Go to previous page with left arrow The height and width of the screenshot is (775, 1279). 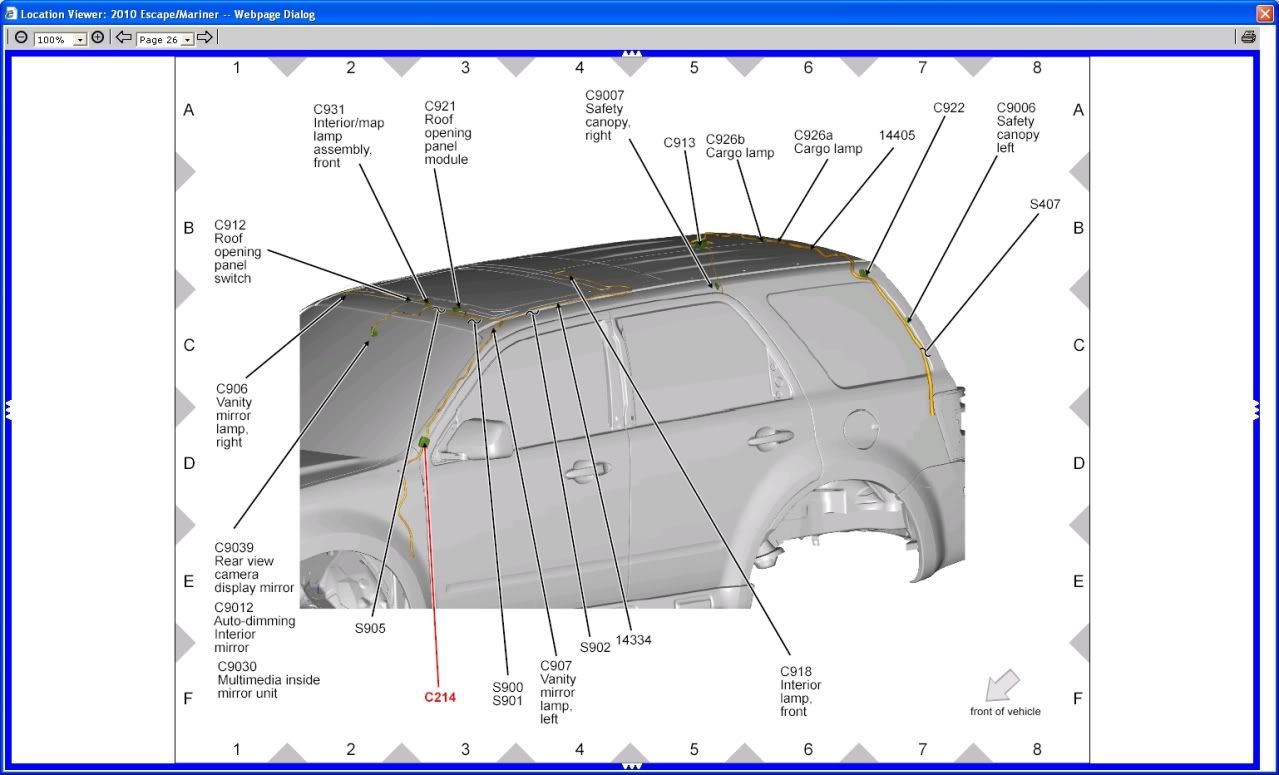coord(124,38)
